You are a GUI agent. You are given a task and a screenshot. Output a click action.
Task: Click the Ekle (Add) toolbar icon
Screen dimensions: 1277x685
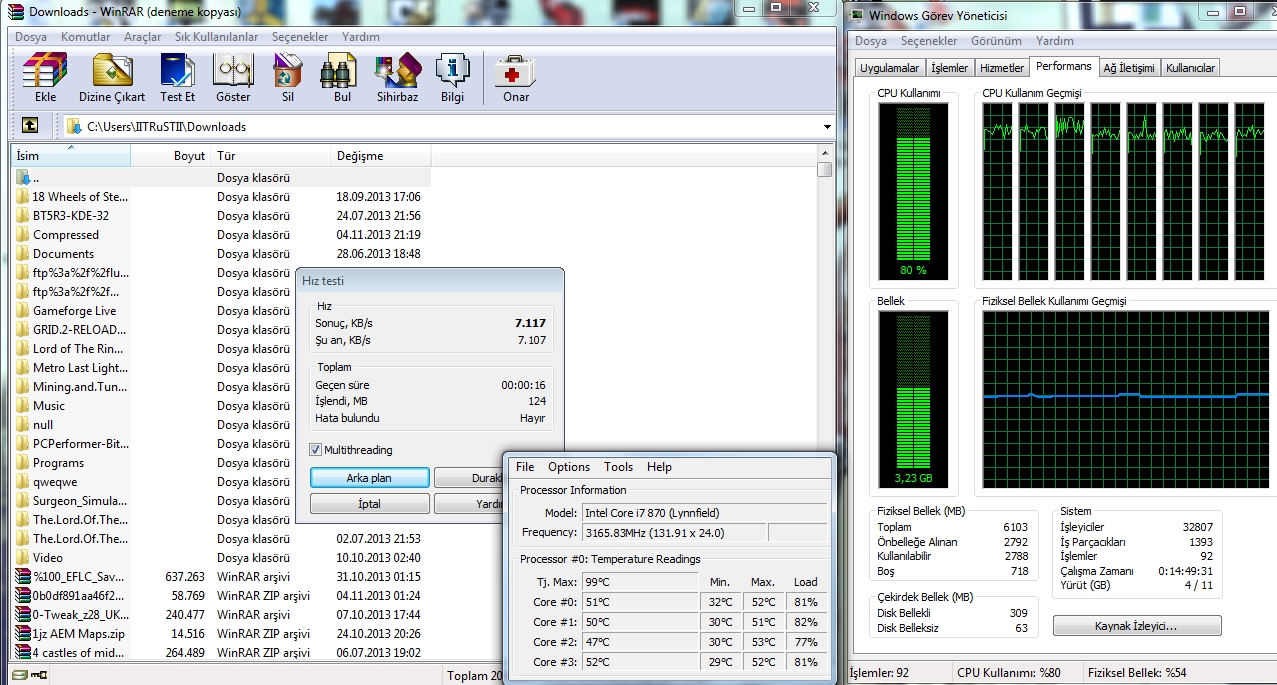coord(45,71)
